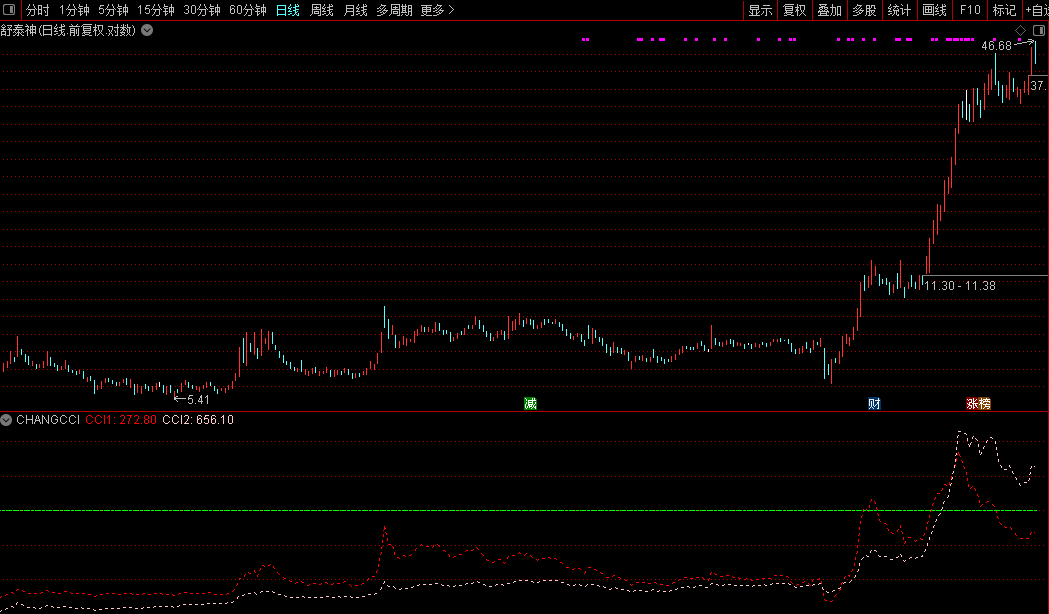
Task: Click the 标记 mark button
Action: [x=1004, y=10]
